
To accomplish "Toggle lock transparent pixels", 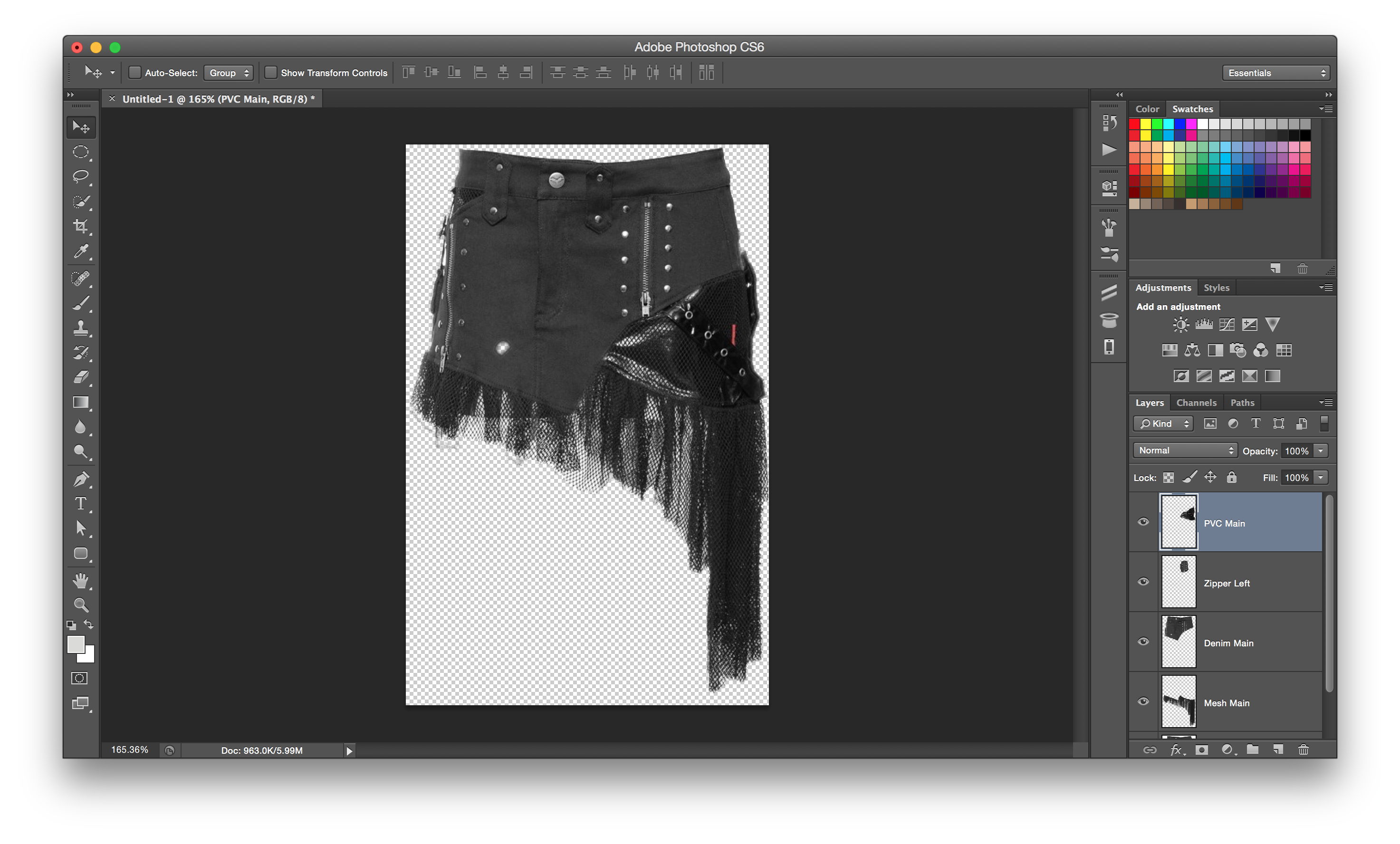I will (x=1168, y=478).
